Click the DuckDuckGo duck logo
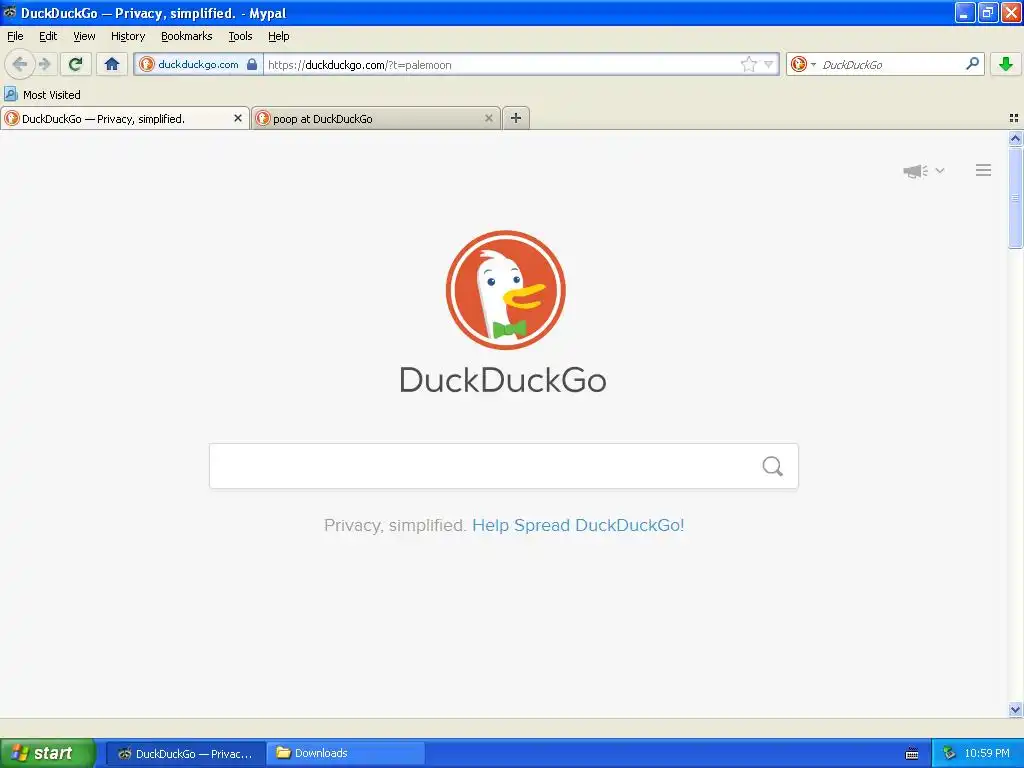This screenshot has height=768, width=1024. [505, 290]
